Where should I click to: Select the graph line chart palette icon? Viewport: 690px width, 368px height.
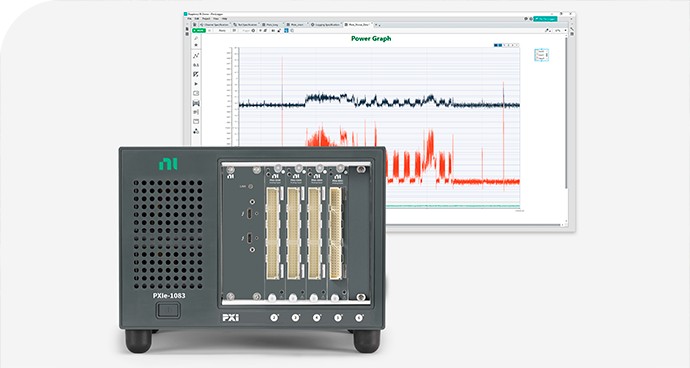196,55
